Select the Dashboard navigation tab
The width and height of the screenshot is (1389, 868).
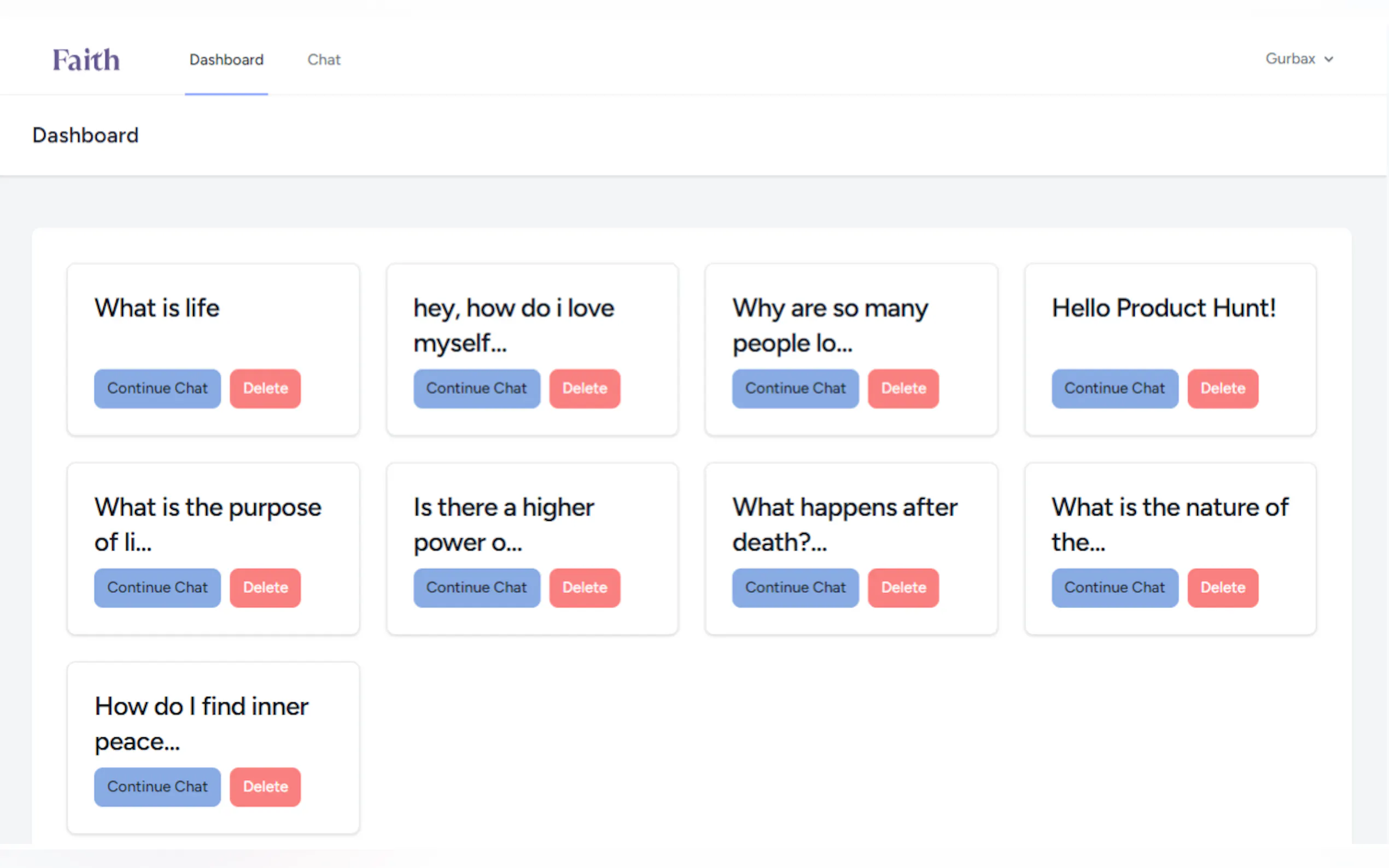(226, 60)
